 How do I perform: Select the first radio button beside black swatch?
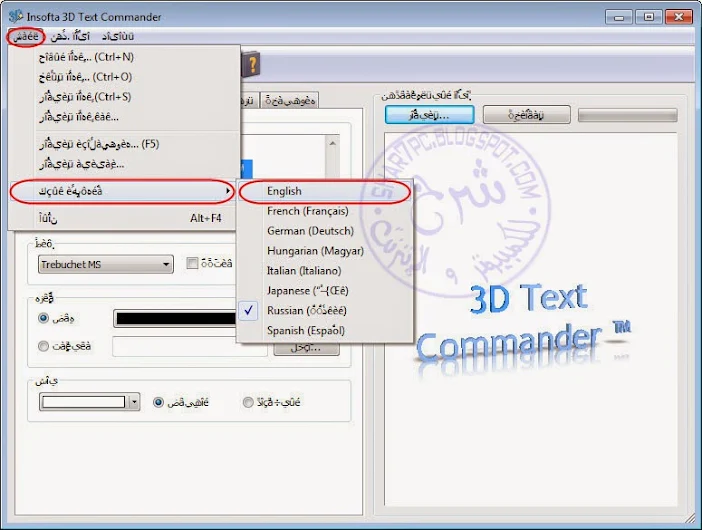pos(43,318)
